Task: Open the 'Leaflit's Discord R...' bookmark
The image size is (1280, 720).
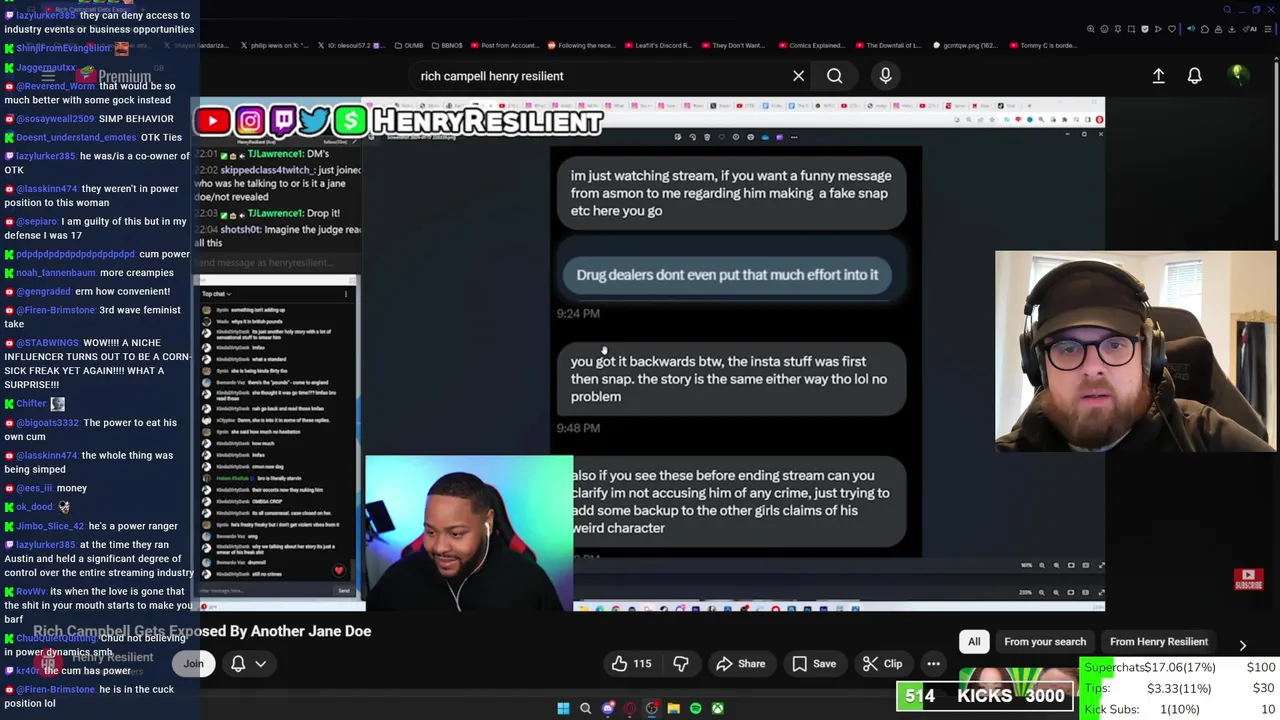Action: coord(657,45)
